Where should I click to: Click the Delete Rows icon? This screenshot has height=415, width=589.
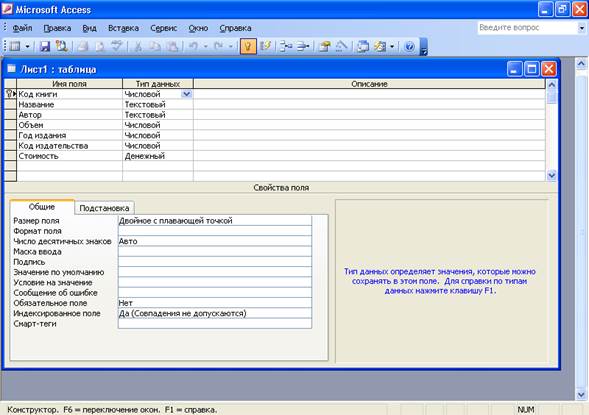[303, 47]
